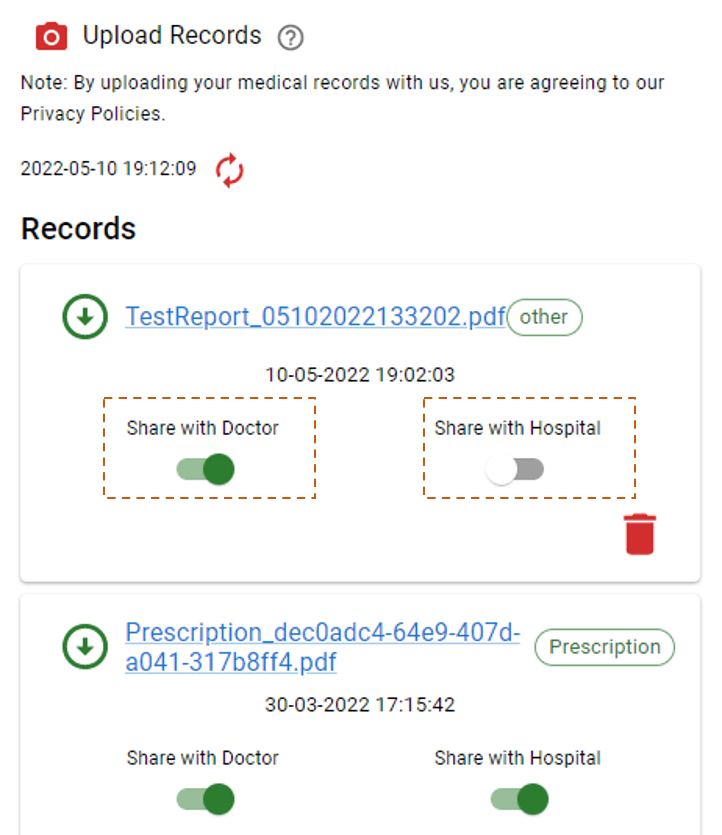The height and width of the screenshot is (835, 722).
Task: Click the "other" category tag
Action: pyautogui.click(x=544, y=317)
